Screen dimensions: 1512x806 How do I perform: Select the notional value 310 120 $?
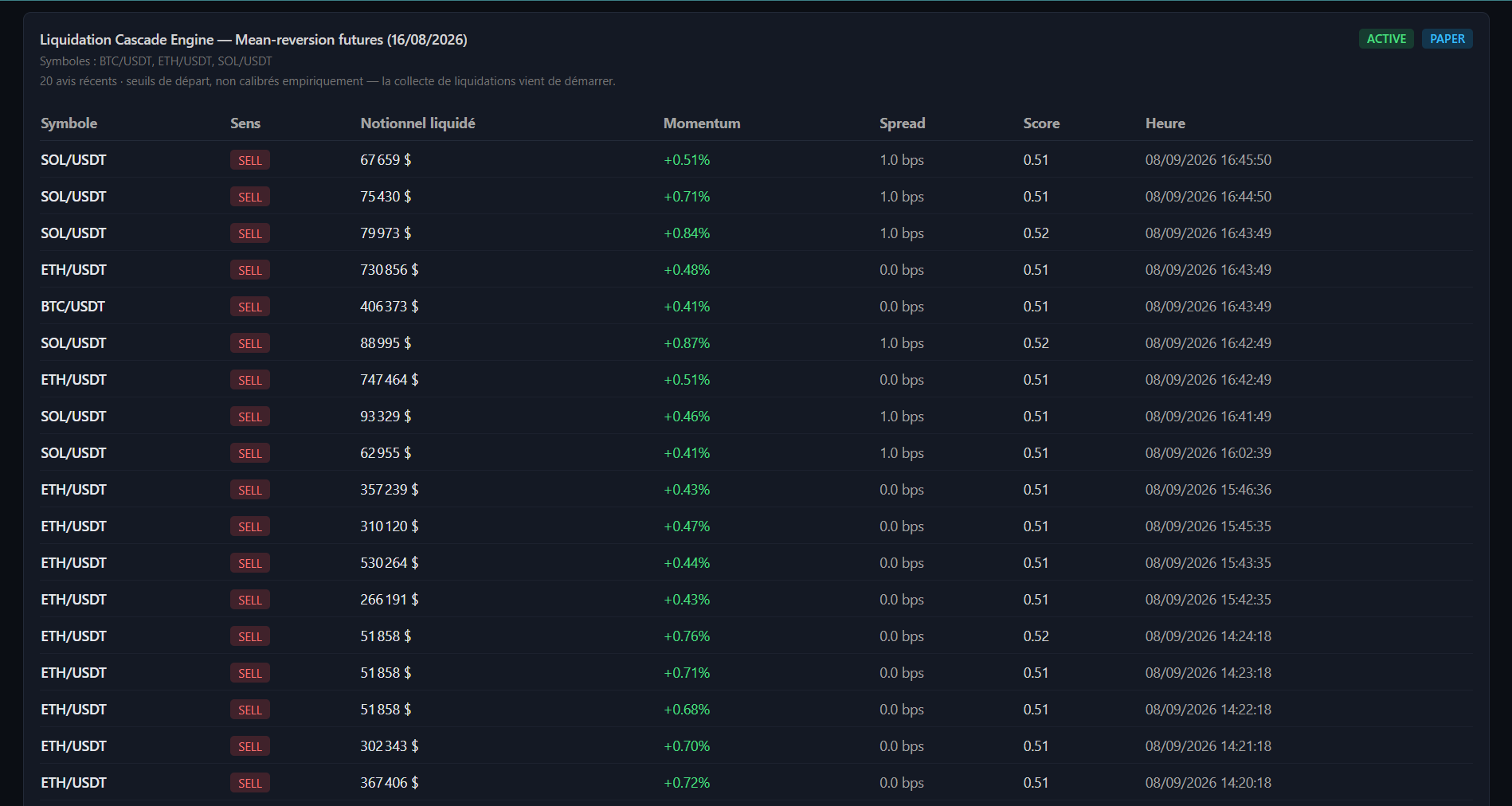(390, 526)
